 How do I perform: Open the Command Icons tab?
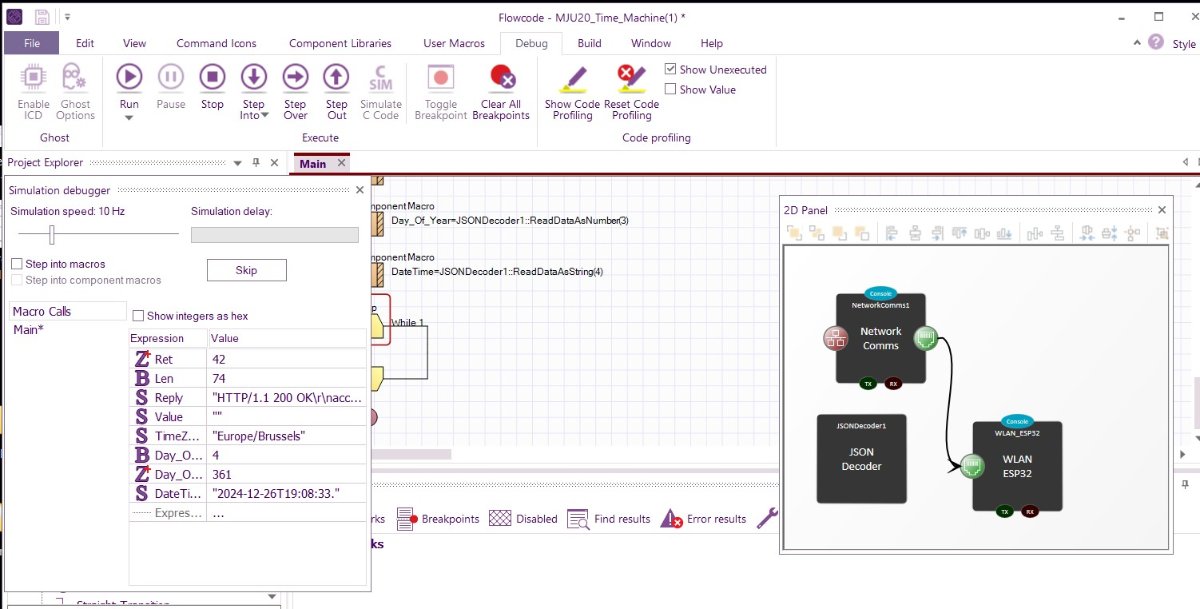216,43
